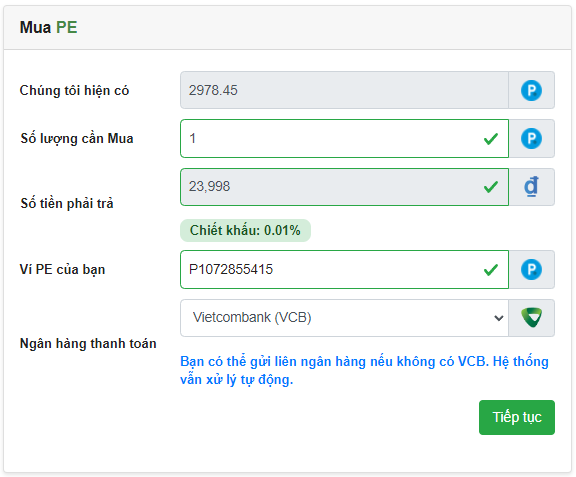This screenshot has height=477, width=576.
Task: Click the Tiếp tục button
Action: pyautogui.click(x=516, y=417)
